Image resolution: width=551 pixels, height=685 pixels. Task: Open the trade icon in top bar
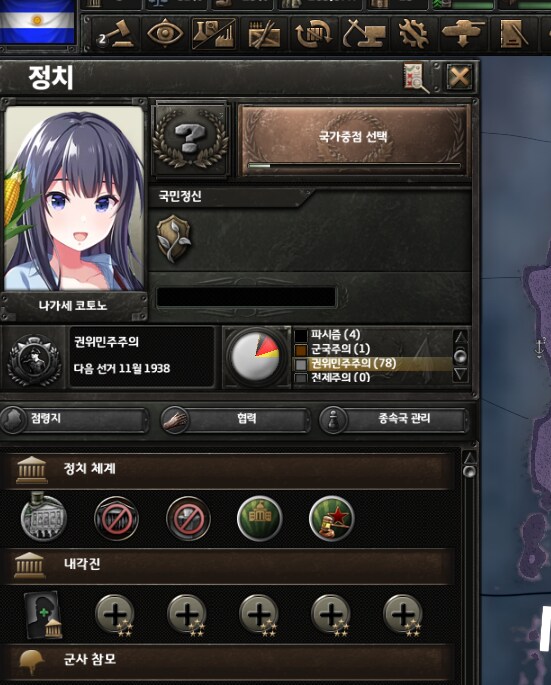[x=314, y=34]
